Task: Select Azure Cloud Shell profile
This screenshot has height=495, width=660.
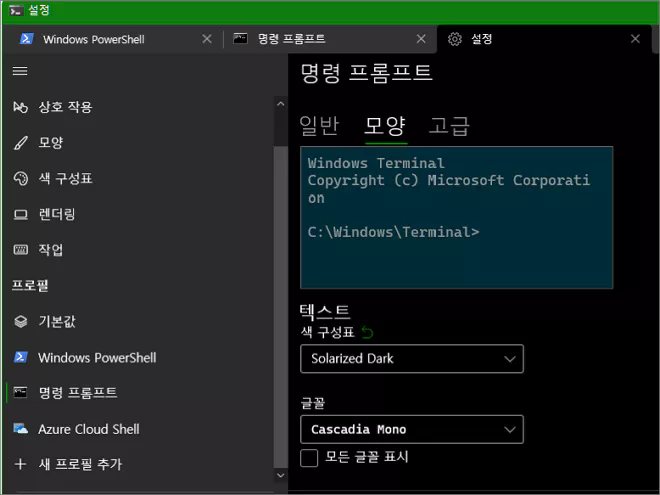Action: tap(139, 429)
